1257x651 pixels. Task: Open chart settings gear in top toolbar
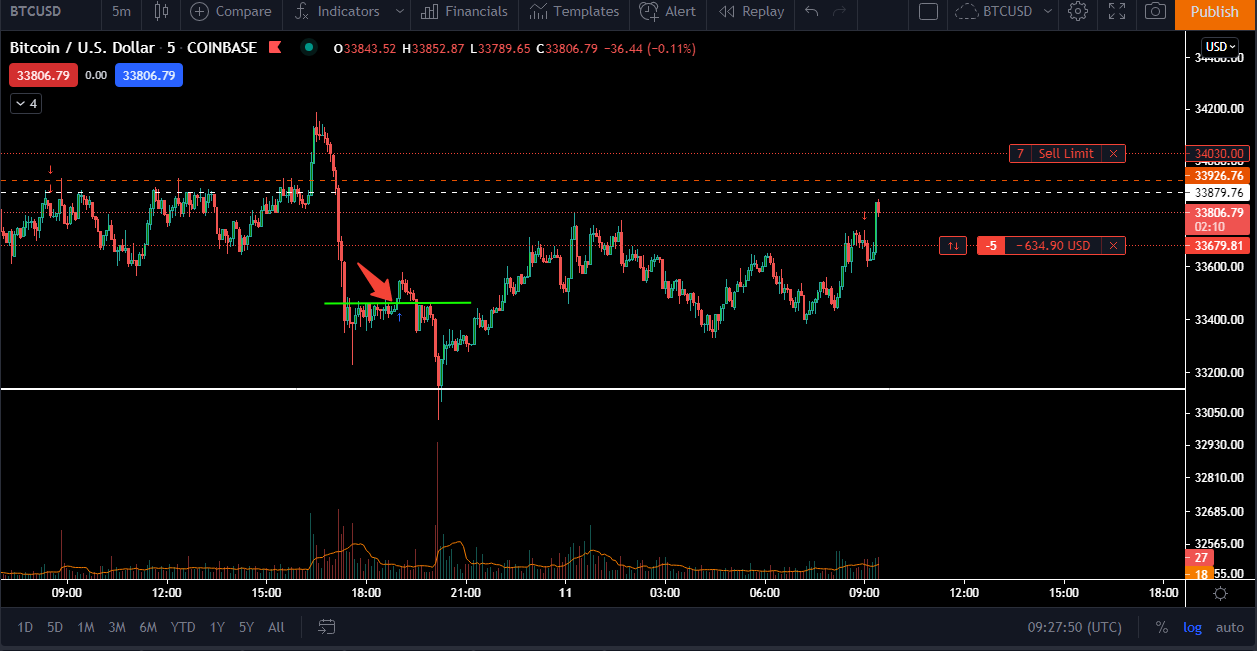tap(1077, 12)
